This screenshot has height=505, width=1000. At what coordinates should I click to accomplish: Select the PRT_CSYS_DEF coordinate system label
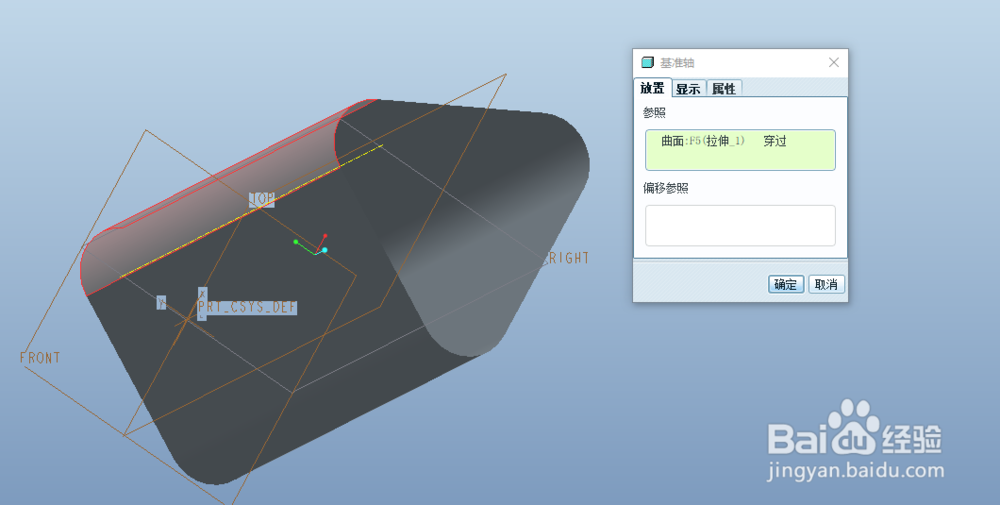[x=247, y=307]
